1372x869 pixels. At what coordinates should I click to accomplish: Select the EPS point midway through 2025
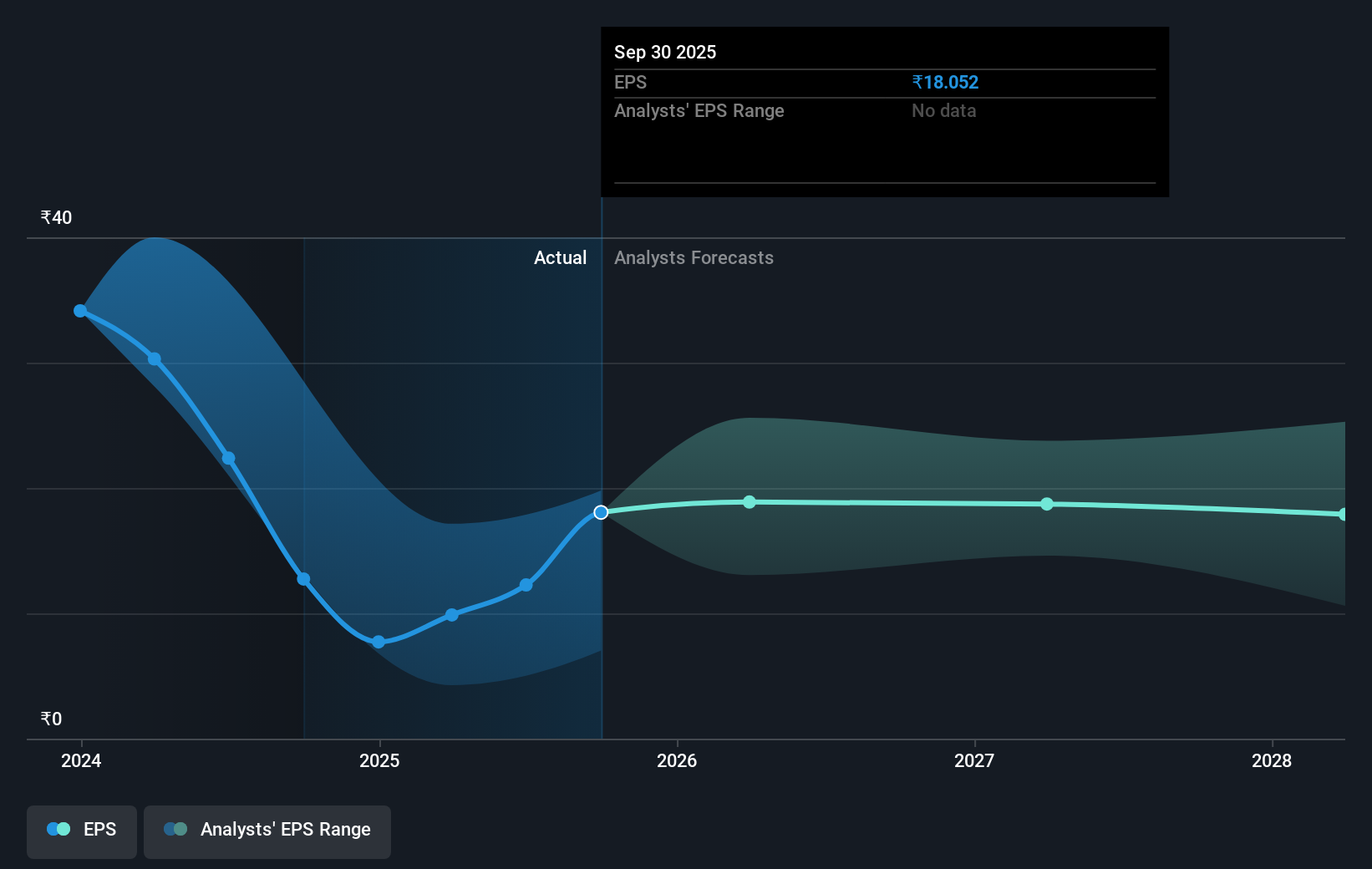point(526,585)
